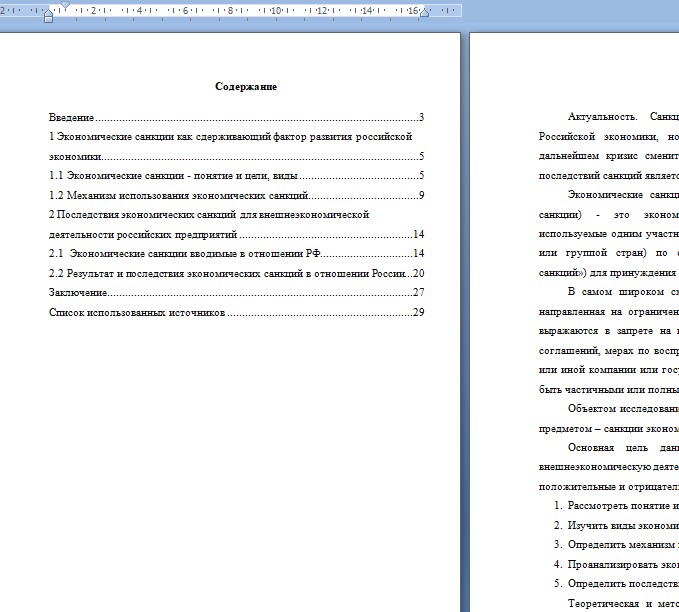Click the first line indent marker on ruler
The image size is (679, 612).
[65, 6]
